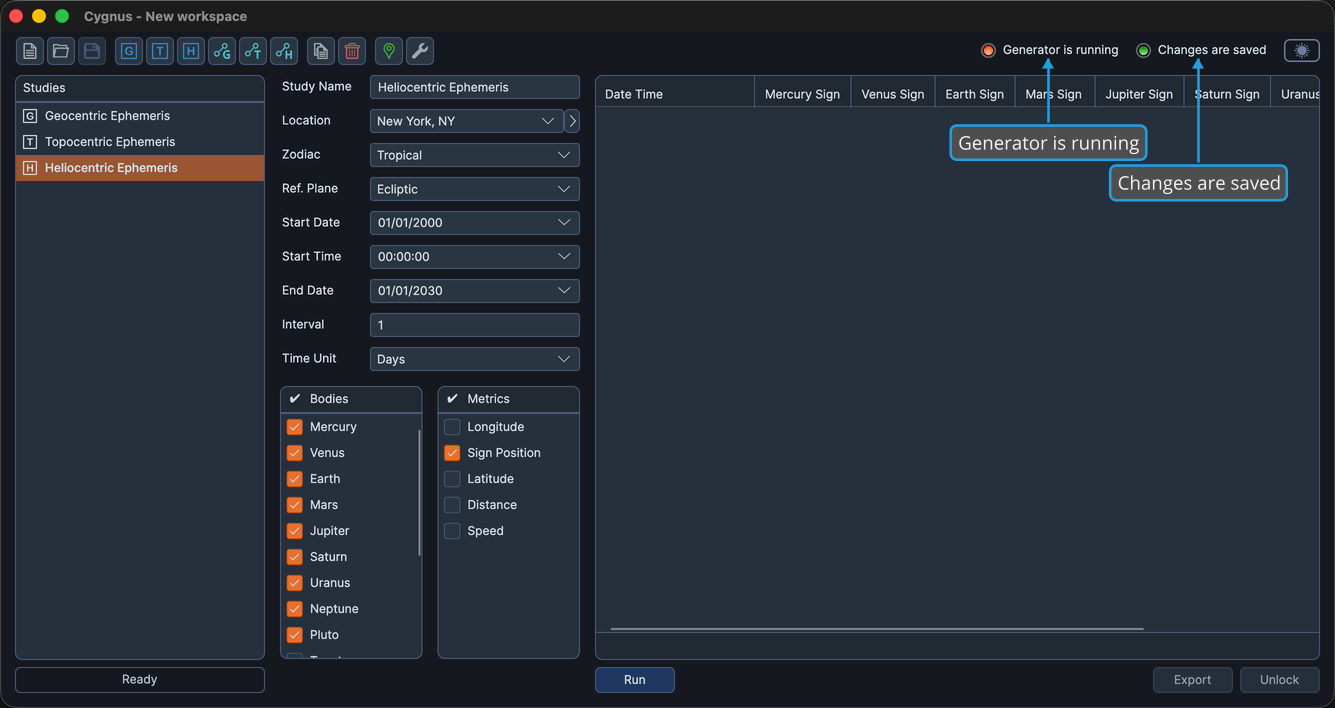Enable the Distance metric checkbox
1335x708 pixels.
[452, 505]
